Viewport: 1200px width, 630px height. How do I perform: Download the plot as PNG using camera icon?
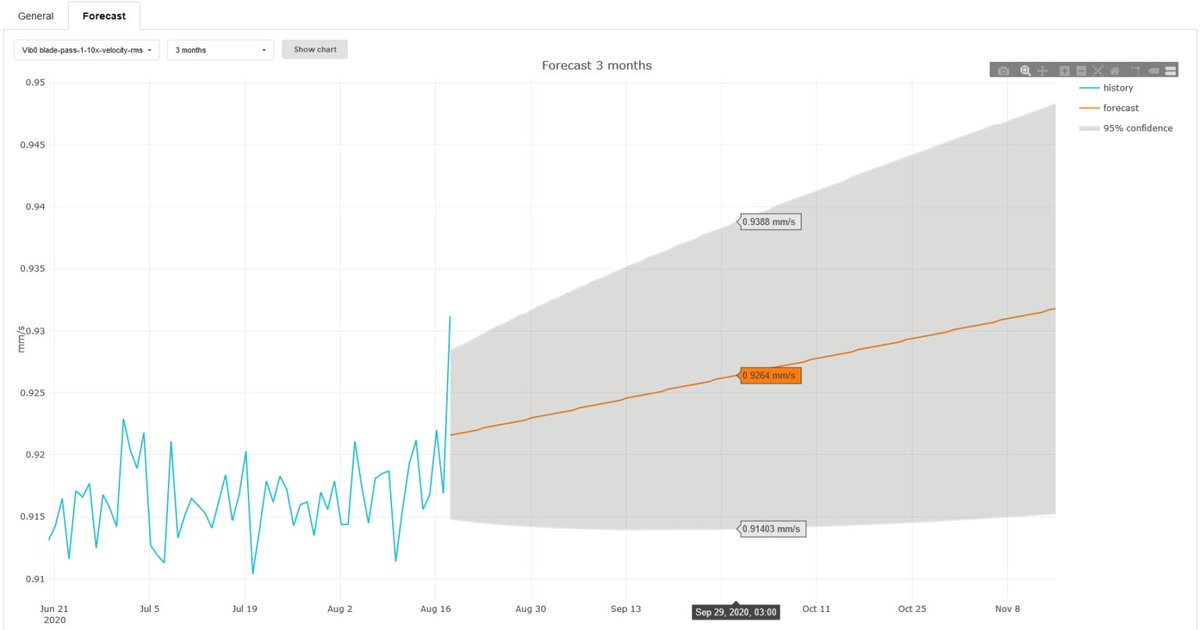[1003, 71]
